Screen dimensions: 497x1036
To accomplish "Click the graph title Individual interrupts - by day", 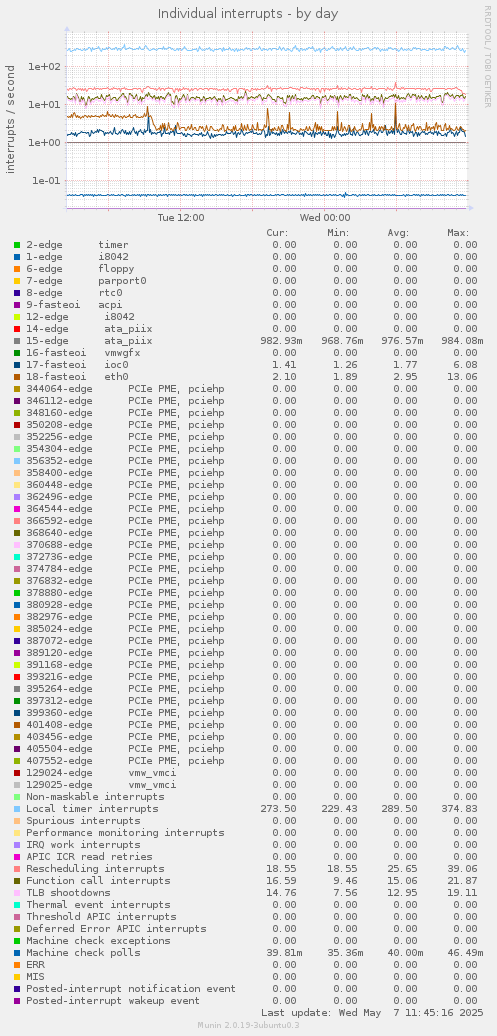I will (x=248, y=13).
